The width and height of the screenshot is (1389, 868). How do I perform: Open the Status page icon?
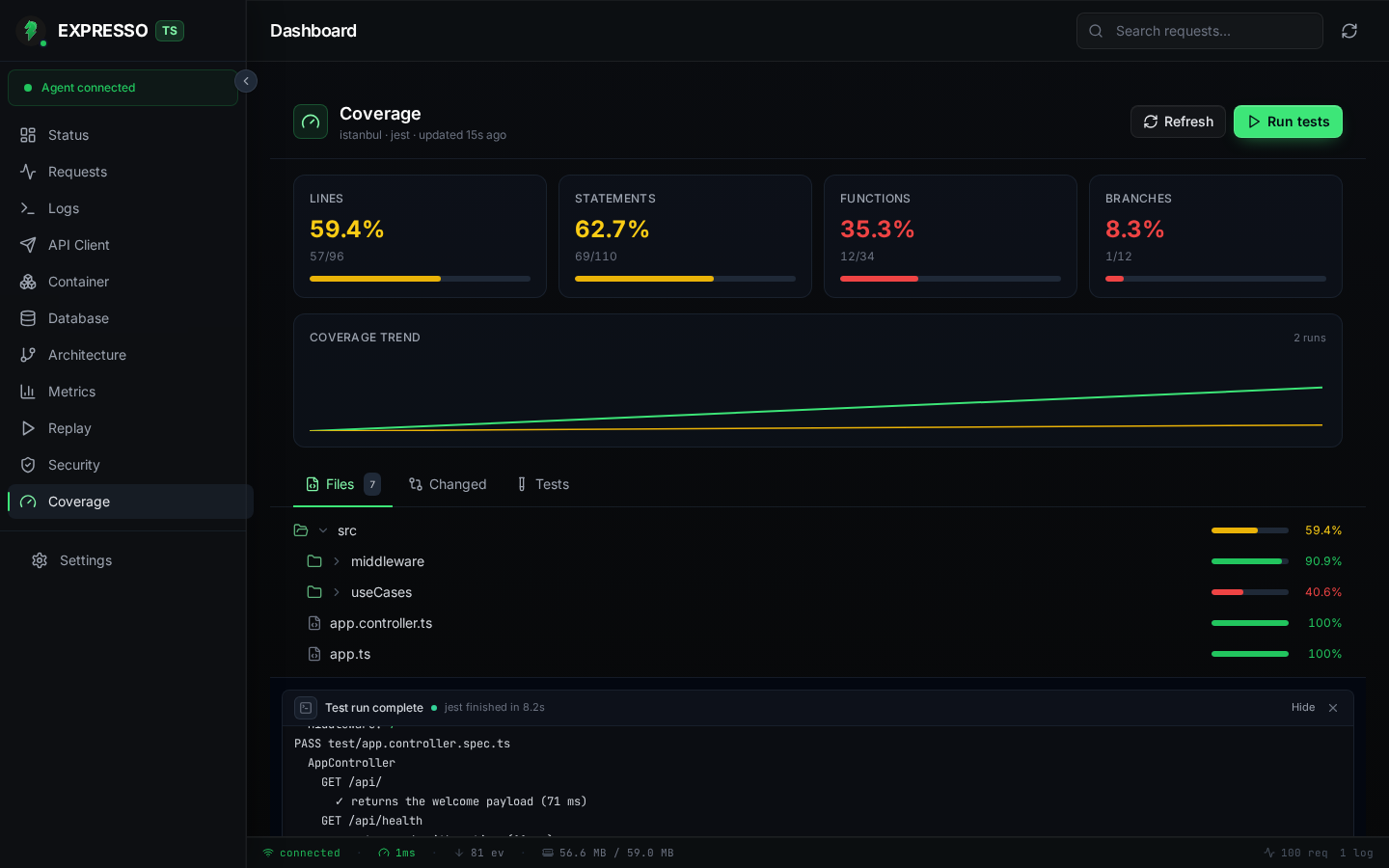[28, 135]
